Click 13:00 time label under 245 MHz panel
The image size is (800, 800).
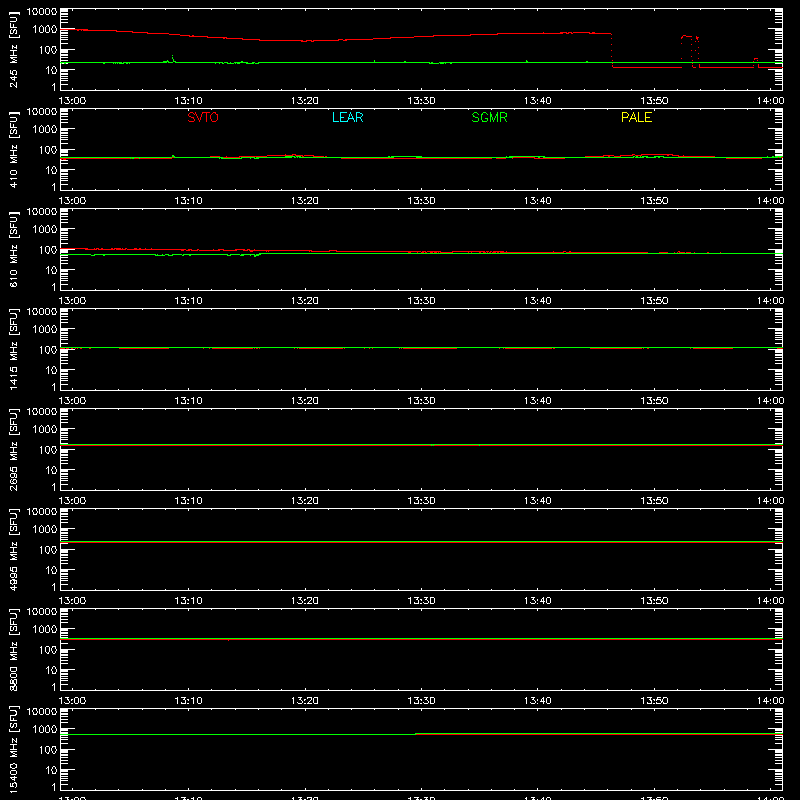click(72, 101)
